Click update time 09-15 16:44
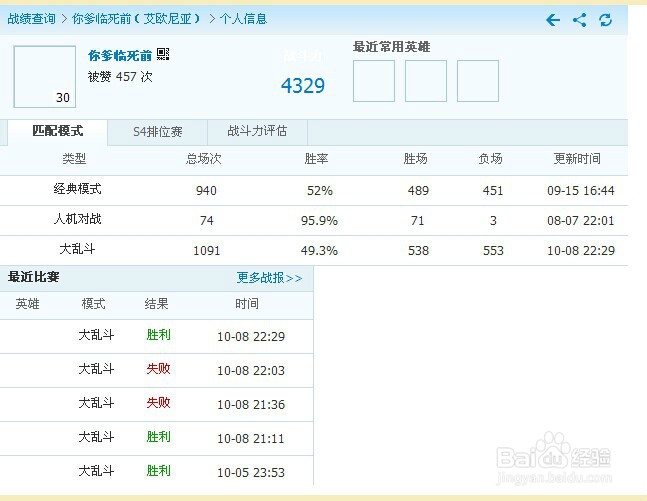647x501 pixels. pyautogui.click(x=581, y=191)
